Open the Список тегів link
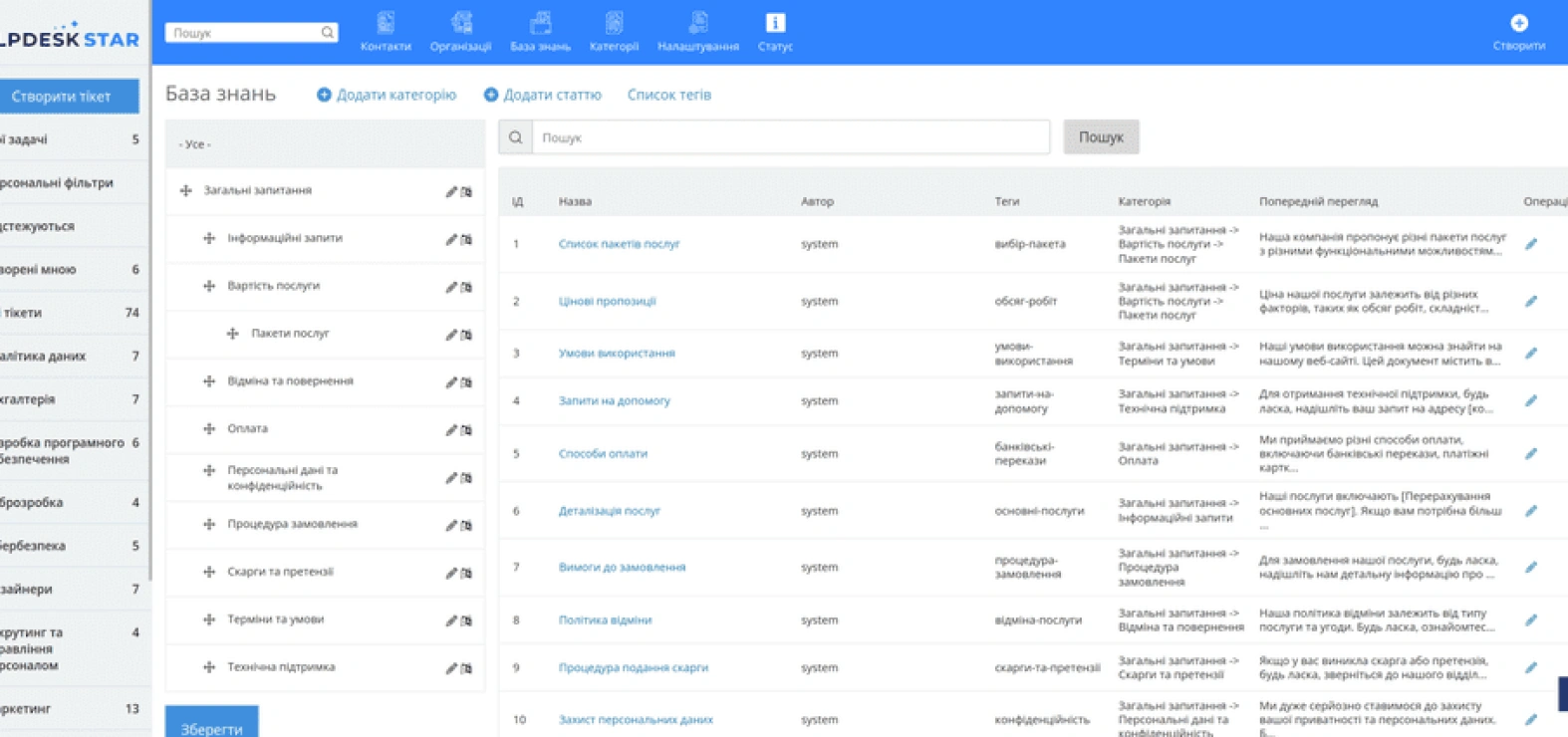The height and width of the screenshot is (737, 1568). point(669,95)
